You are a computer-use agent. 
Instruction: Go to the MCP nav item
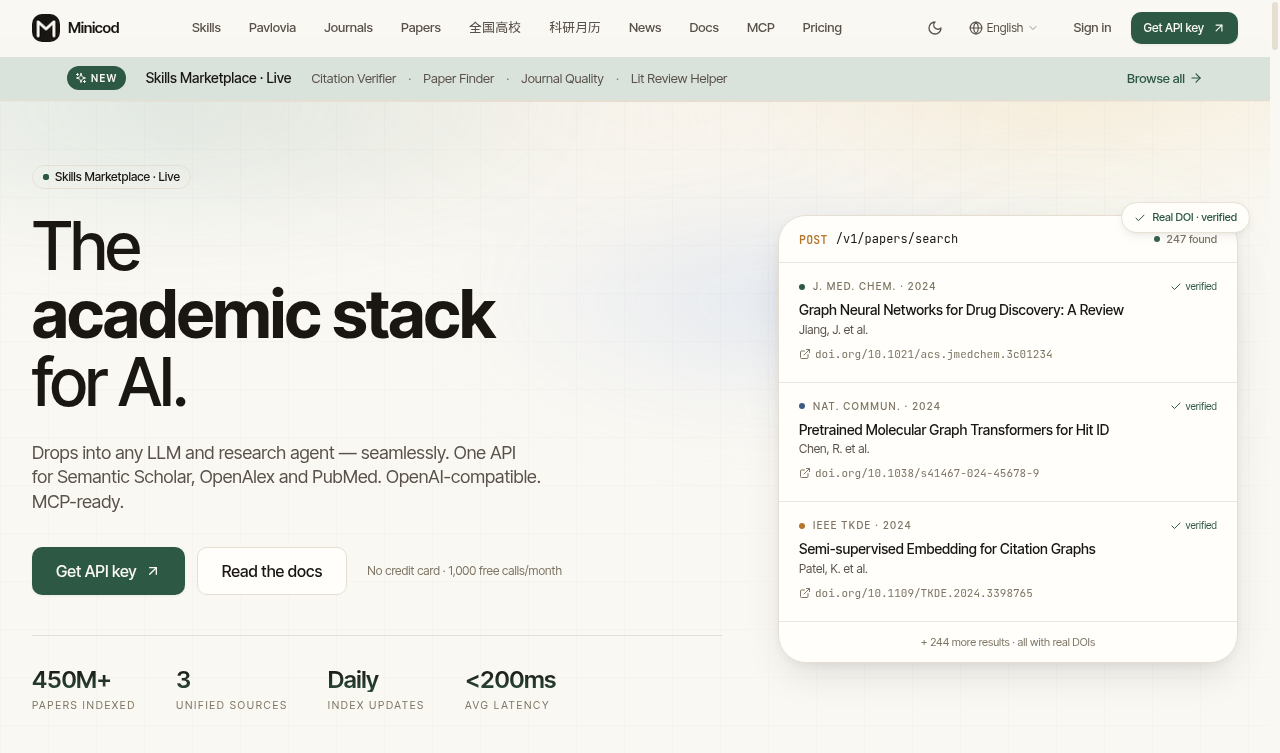pyautogui.click(x=760, y=28)
